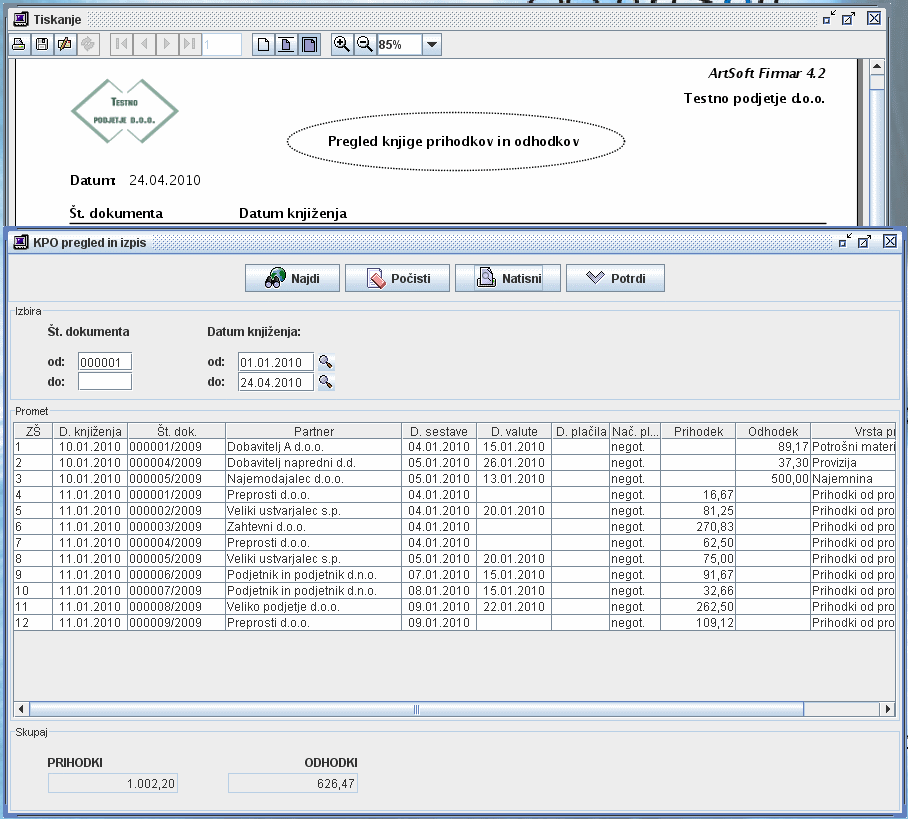Click the PRIHODKI total field 1.002,20
Image resolution: width=908 pixels, height=819 pixels.
113,784
